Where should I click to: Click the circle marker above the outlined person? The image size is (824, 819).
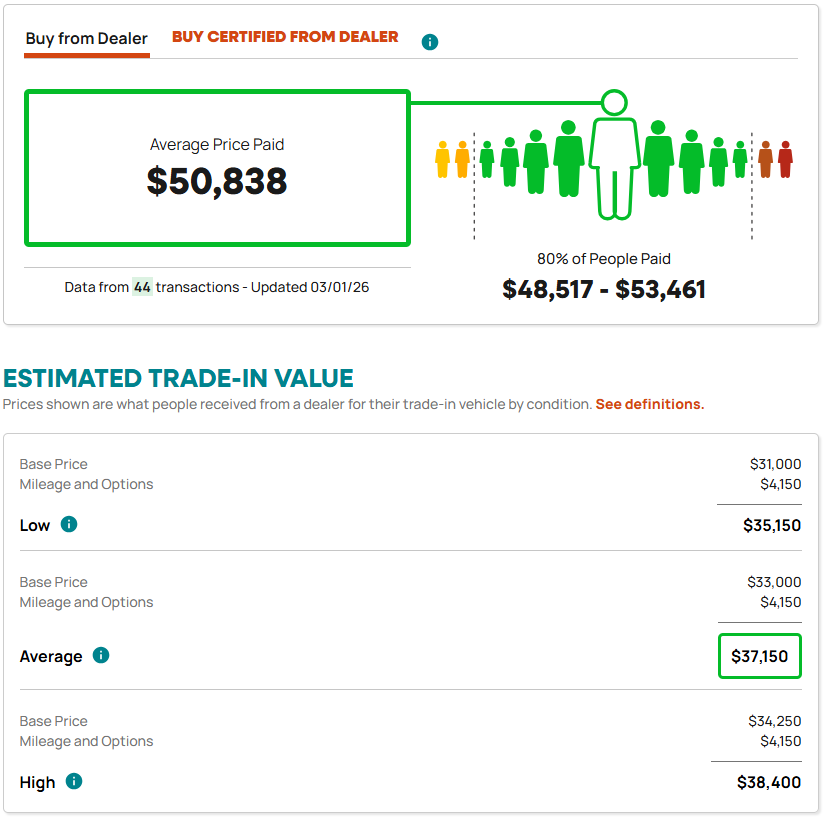point(614,102)
